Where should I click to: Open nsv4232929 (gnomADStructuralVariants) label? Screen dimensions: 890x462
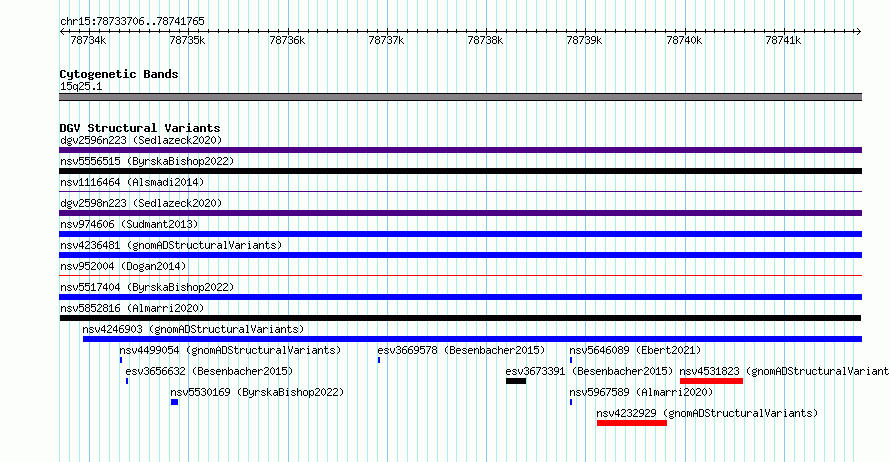[707, 413]
